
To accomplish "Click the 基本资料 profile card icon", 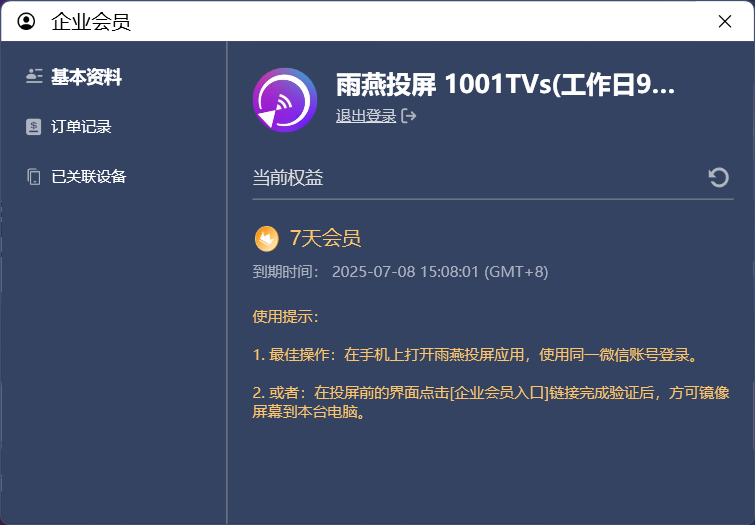I will [x=34, y=77].
